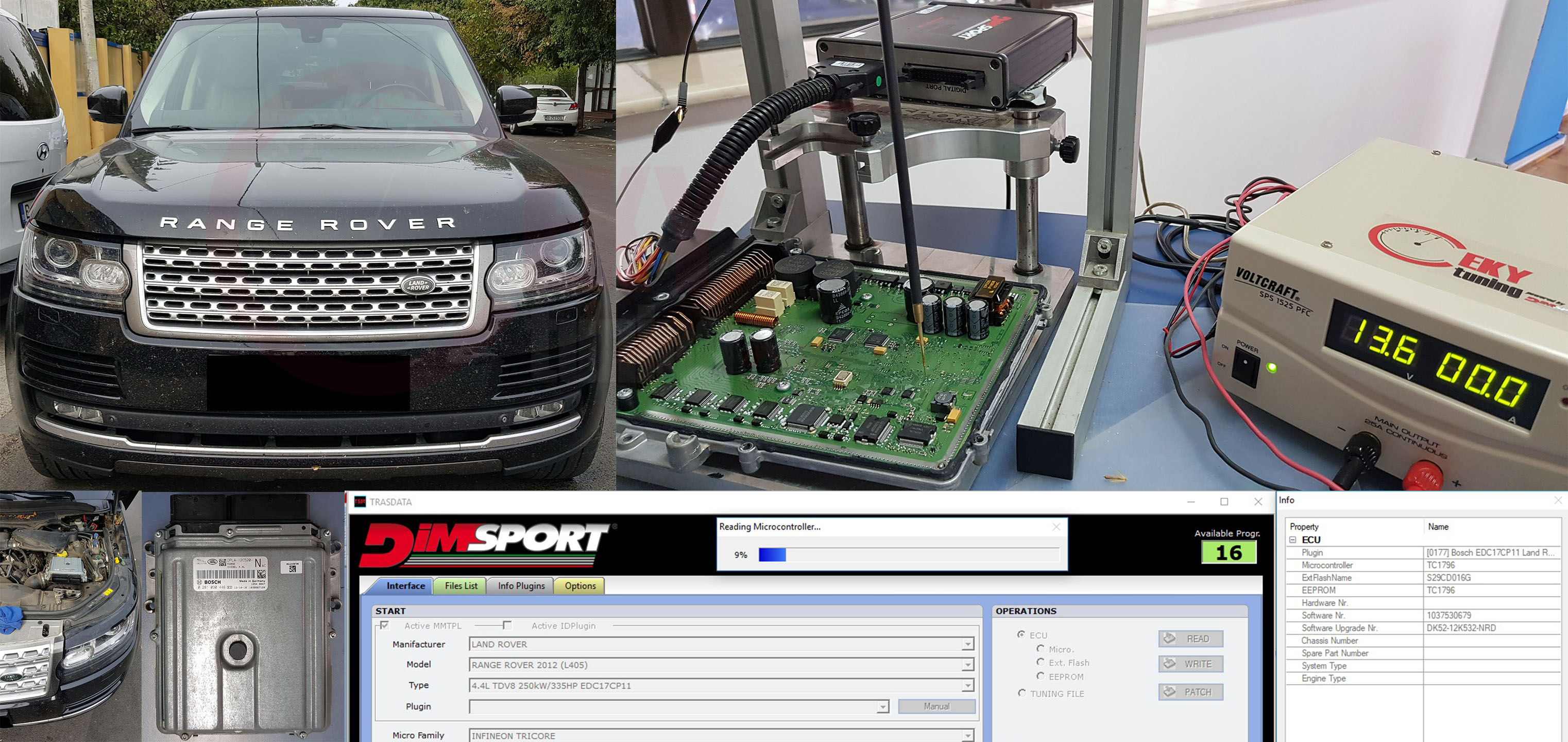Select the Spare Part Number row
Screen dimensions: 1568x742
pos(1423,653)
